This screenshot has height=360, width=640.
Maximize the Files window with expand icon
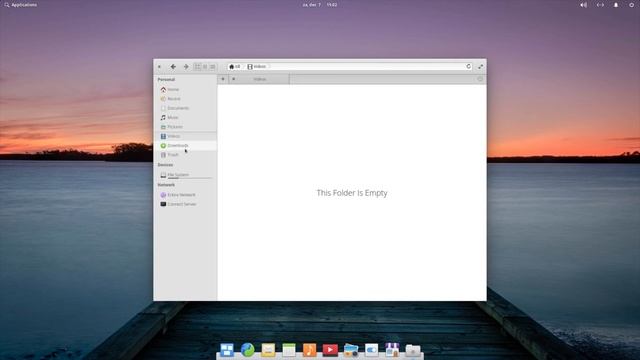480,67
